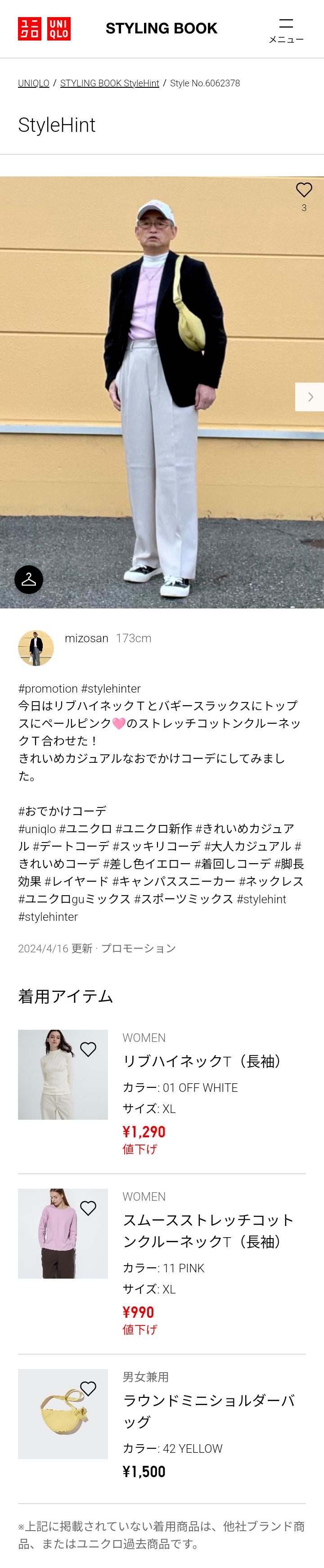Viewport: 324px width, 1568px height.
Task: Click the main outfit photo
Action: coord(162,392)
